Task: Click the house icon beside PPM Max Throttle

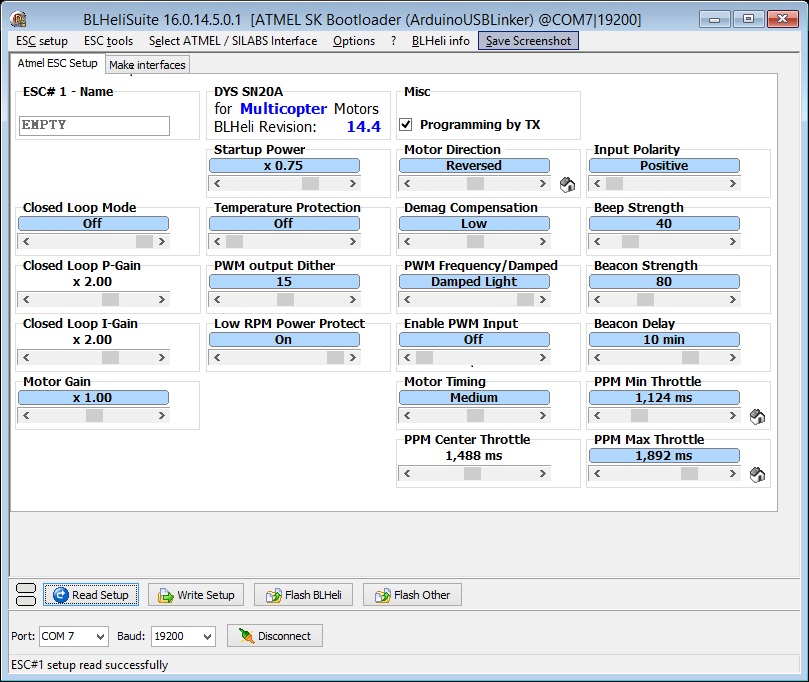Action: pos(757,474)
